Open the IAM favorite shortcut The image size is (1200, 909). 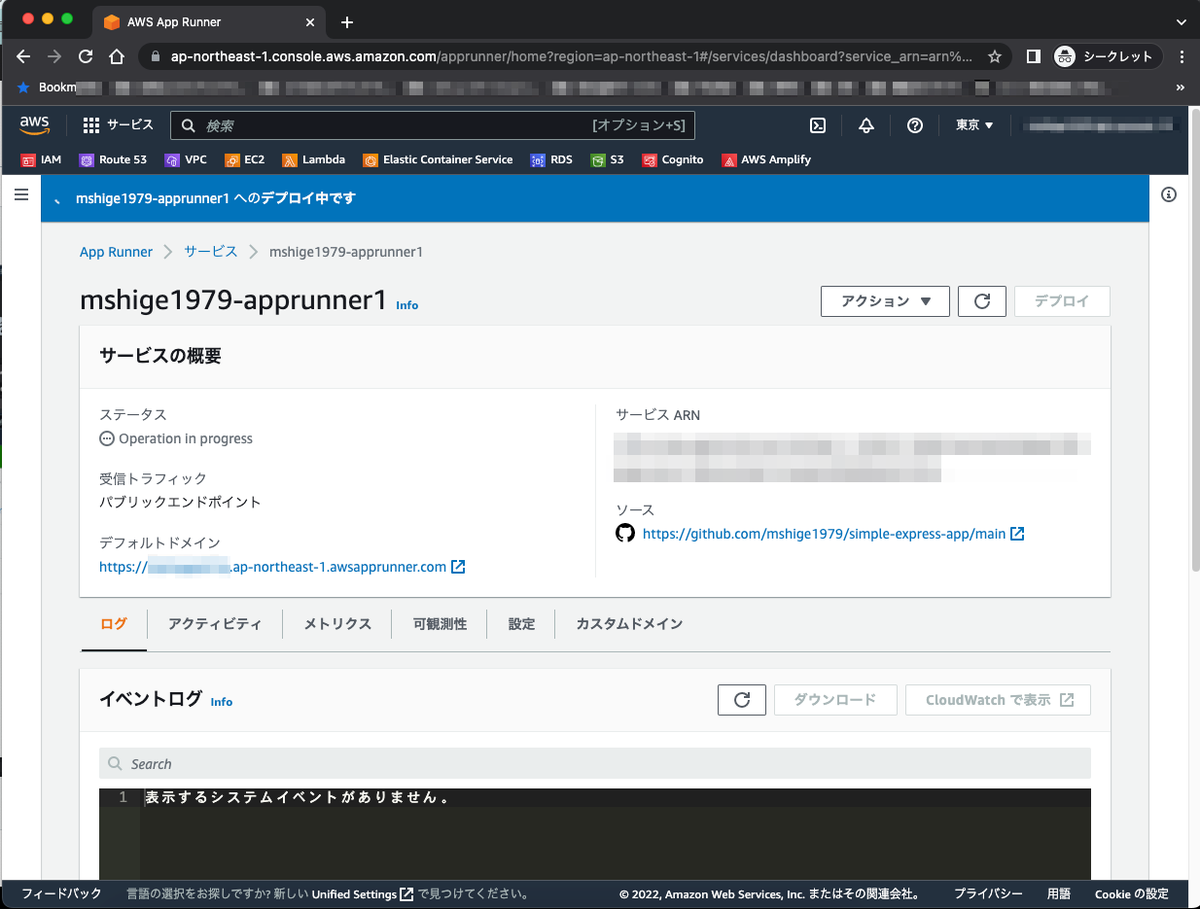[42, 160]
